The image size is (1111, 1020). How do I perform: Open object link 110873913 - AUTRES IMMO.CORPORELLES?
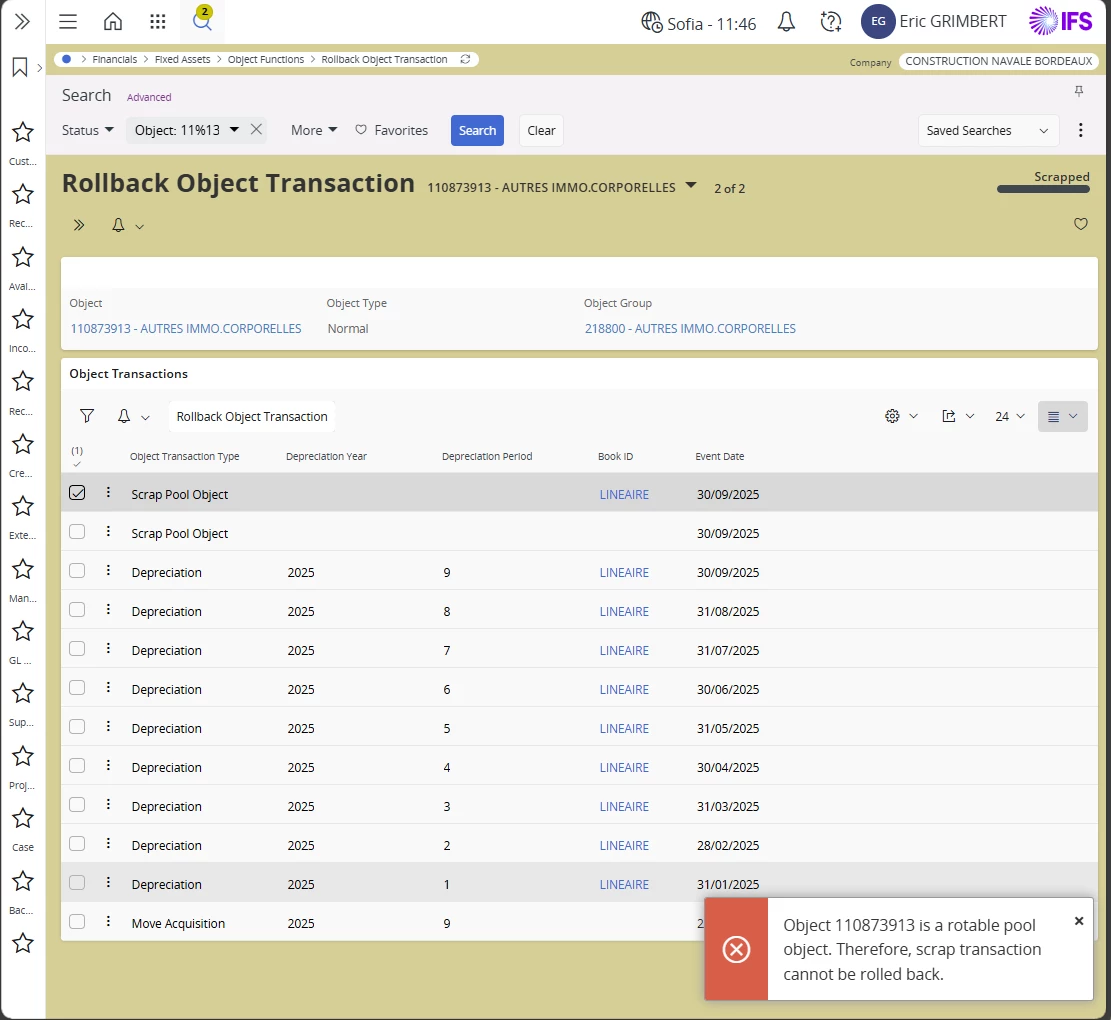pos(186,328)
